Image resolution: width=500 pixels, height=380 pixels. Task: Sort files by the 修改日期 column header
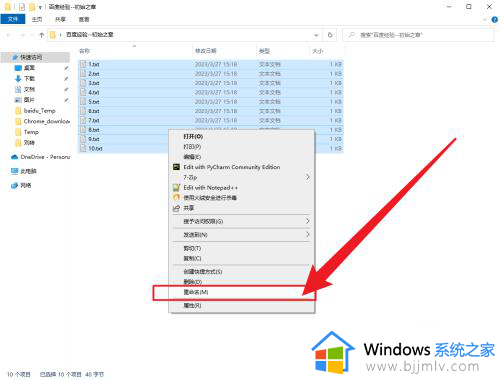[x=206, y=51]
